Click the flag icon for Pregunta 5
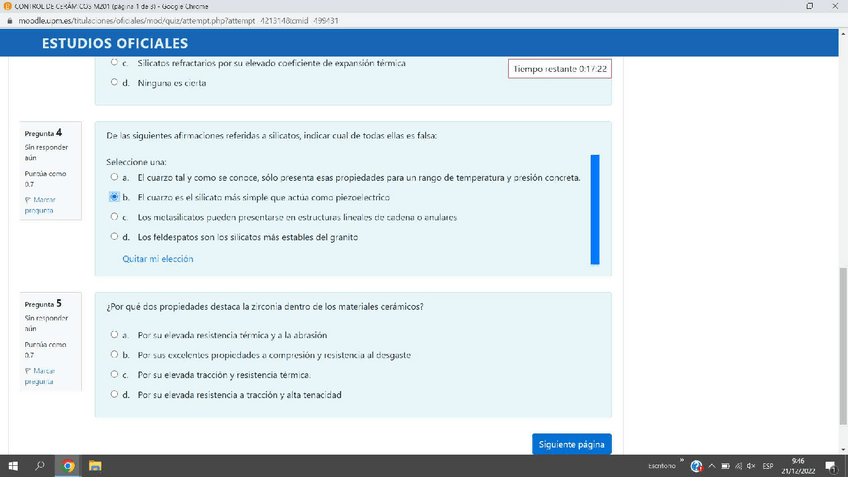Viewport: 848px width, 477px height. pyautogui.click(x=28, y=371)
